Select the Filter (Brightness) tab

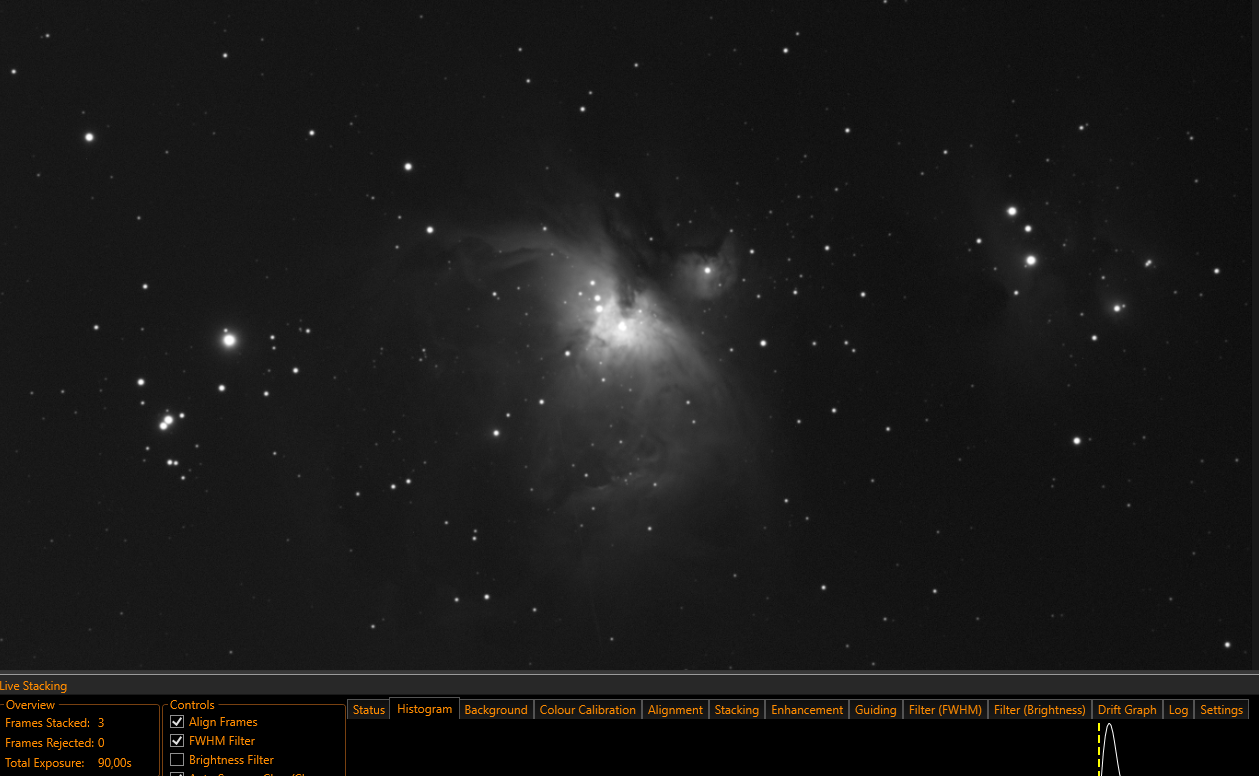[1040, 710]
